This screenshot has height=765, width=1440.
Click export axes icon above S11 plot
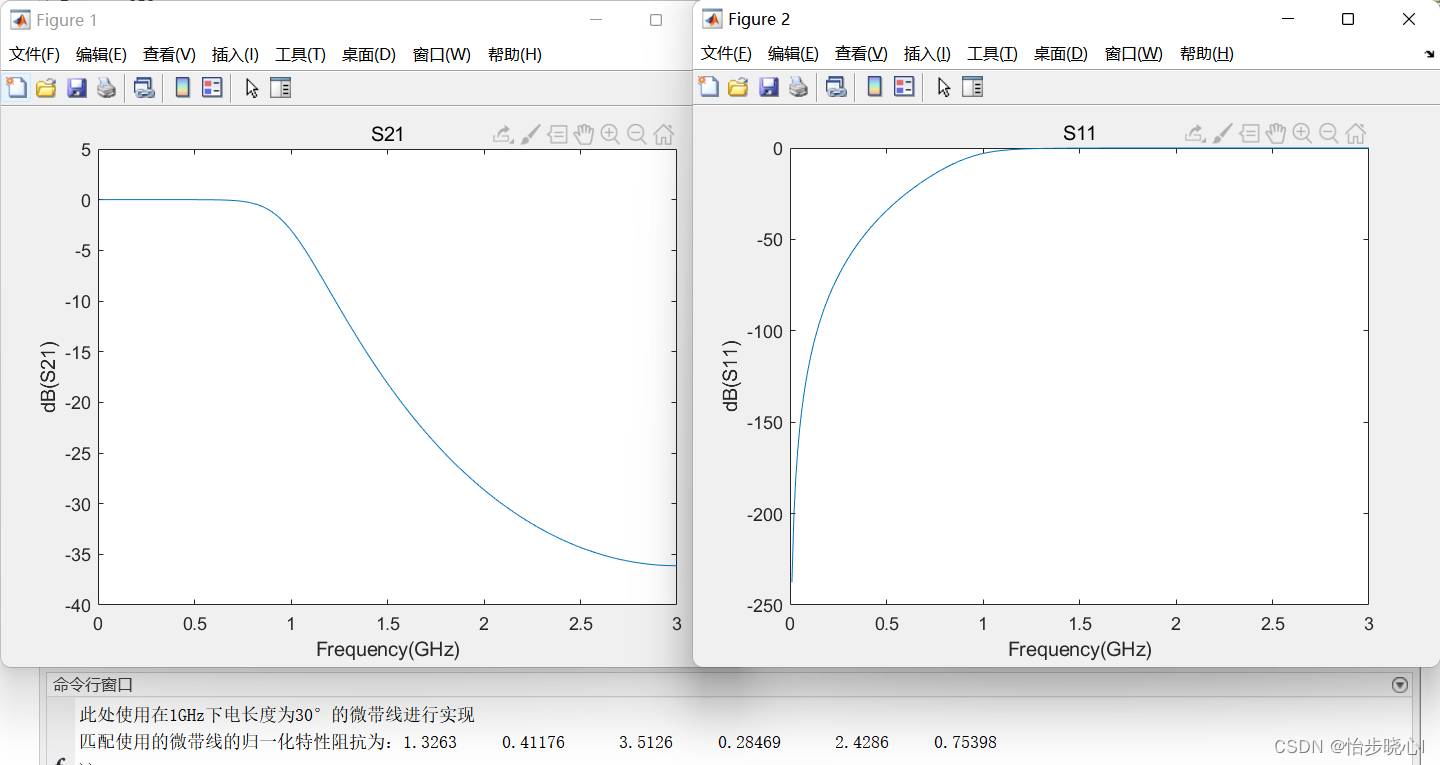point(1194,133)
